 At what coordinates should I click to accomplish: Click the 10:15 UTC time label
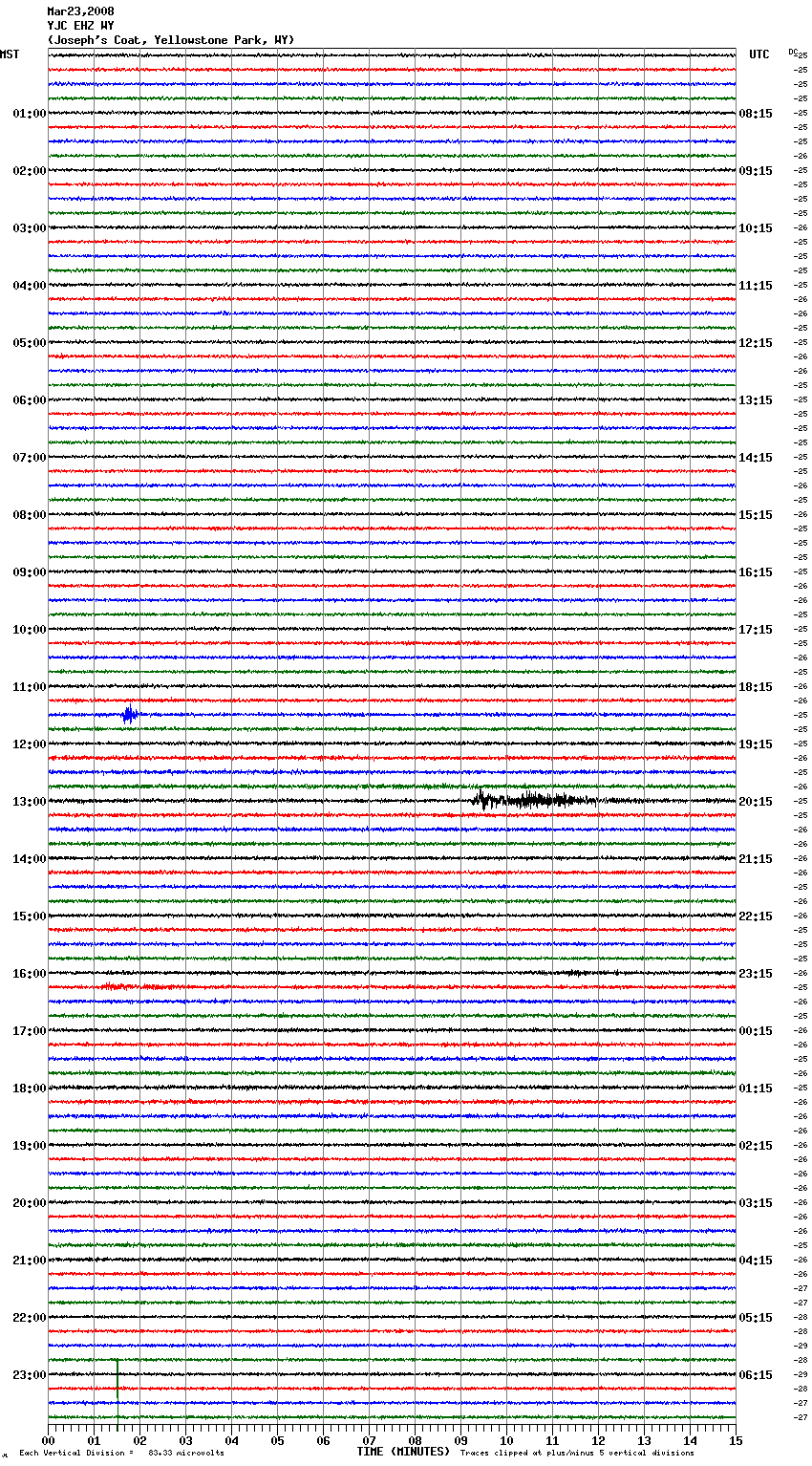756,228
